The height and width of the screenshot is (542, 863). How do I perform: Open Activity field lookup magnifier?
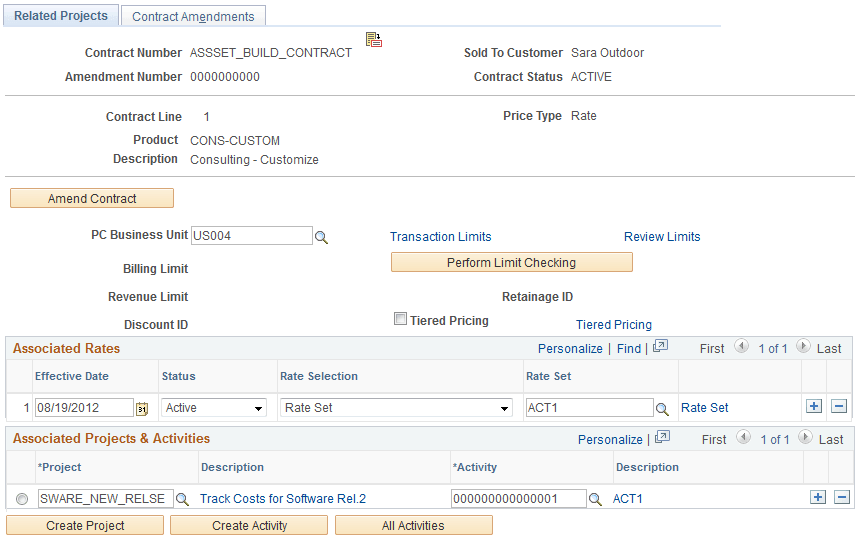595,499
